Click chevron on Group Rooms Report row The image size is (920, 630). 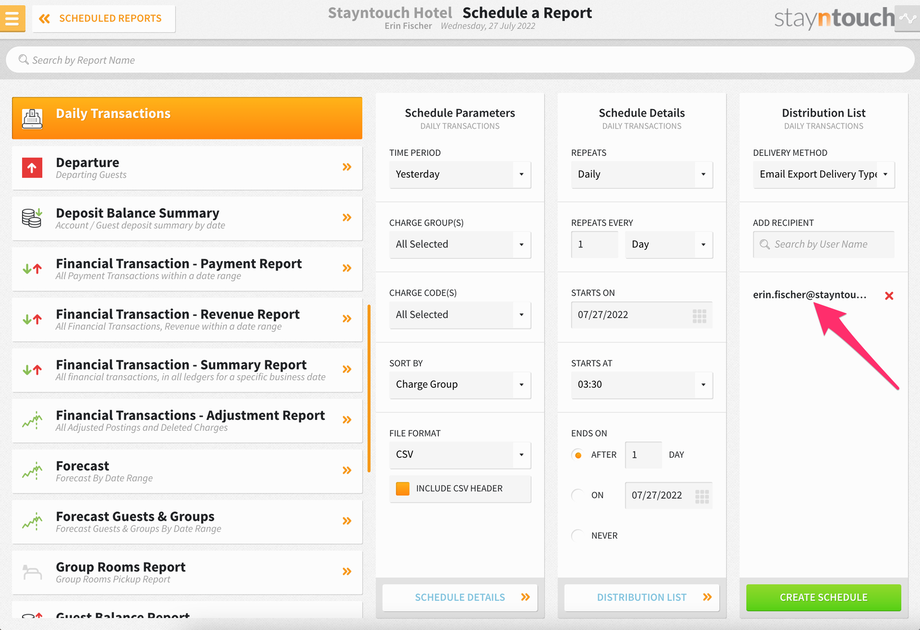[x=347, y=571]
